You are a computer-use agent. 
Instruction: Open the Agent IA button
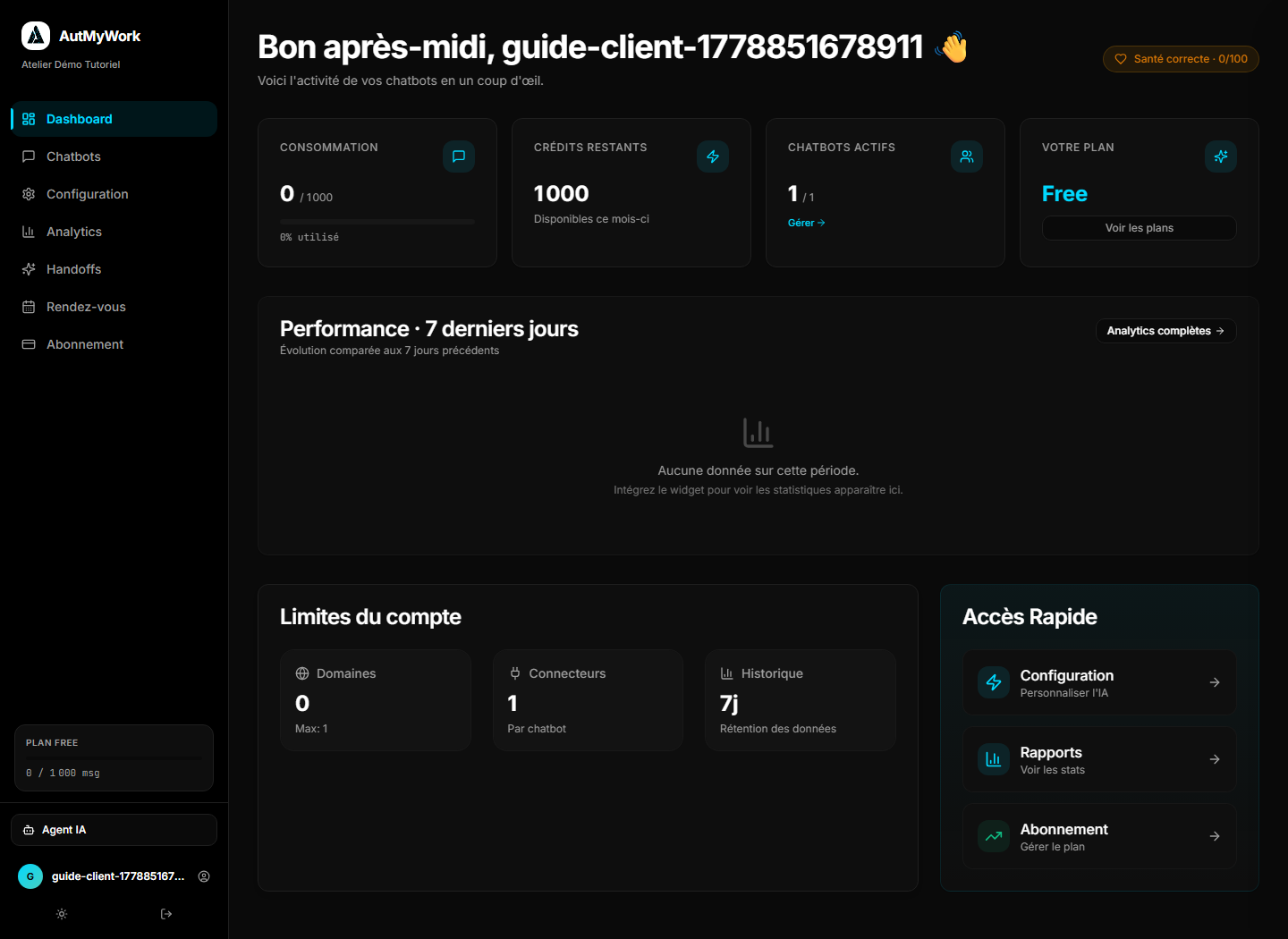[x=114, y=830]
